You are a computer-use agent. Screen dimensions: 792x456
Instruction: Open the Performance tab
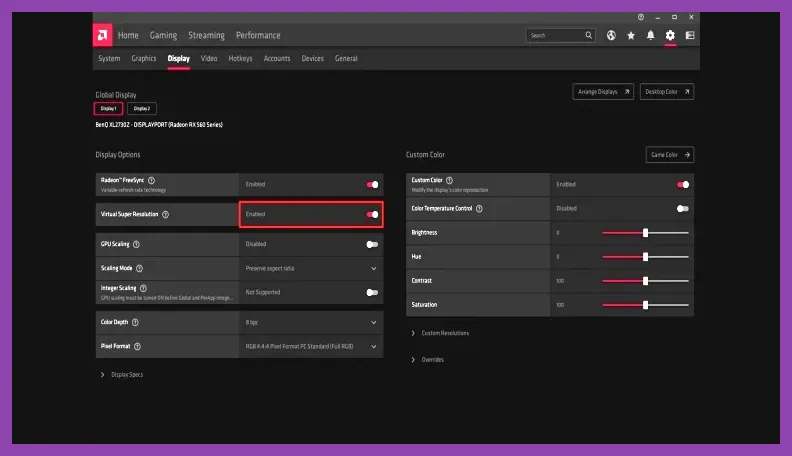[258, 35]
